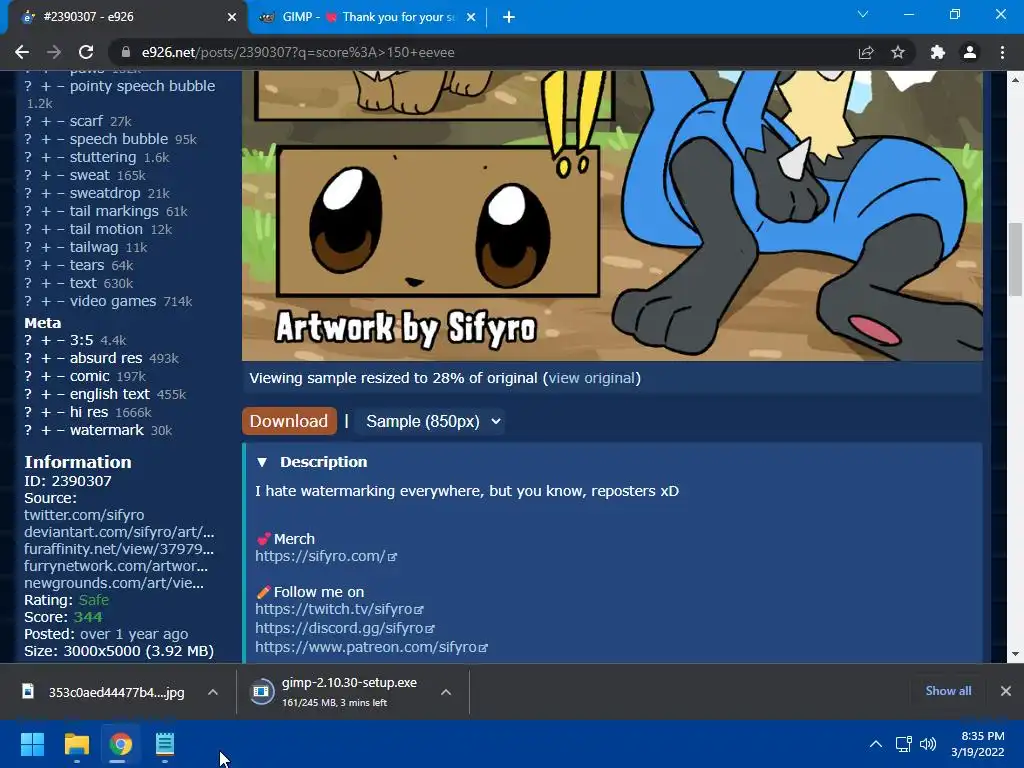Click the pointy speech bubble tag
This screenshot has height=768, width=1024.
(142, 86)
